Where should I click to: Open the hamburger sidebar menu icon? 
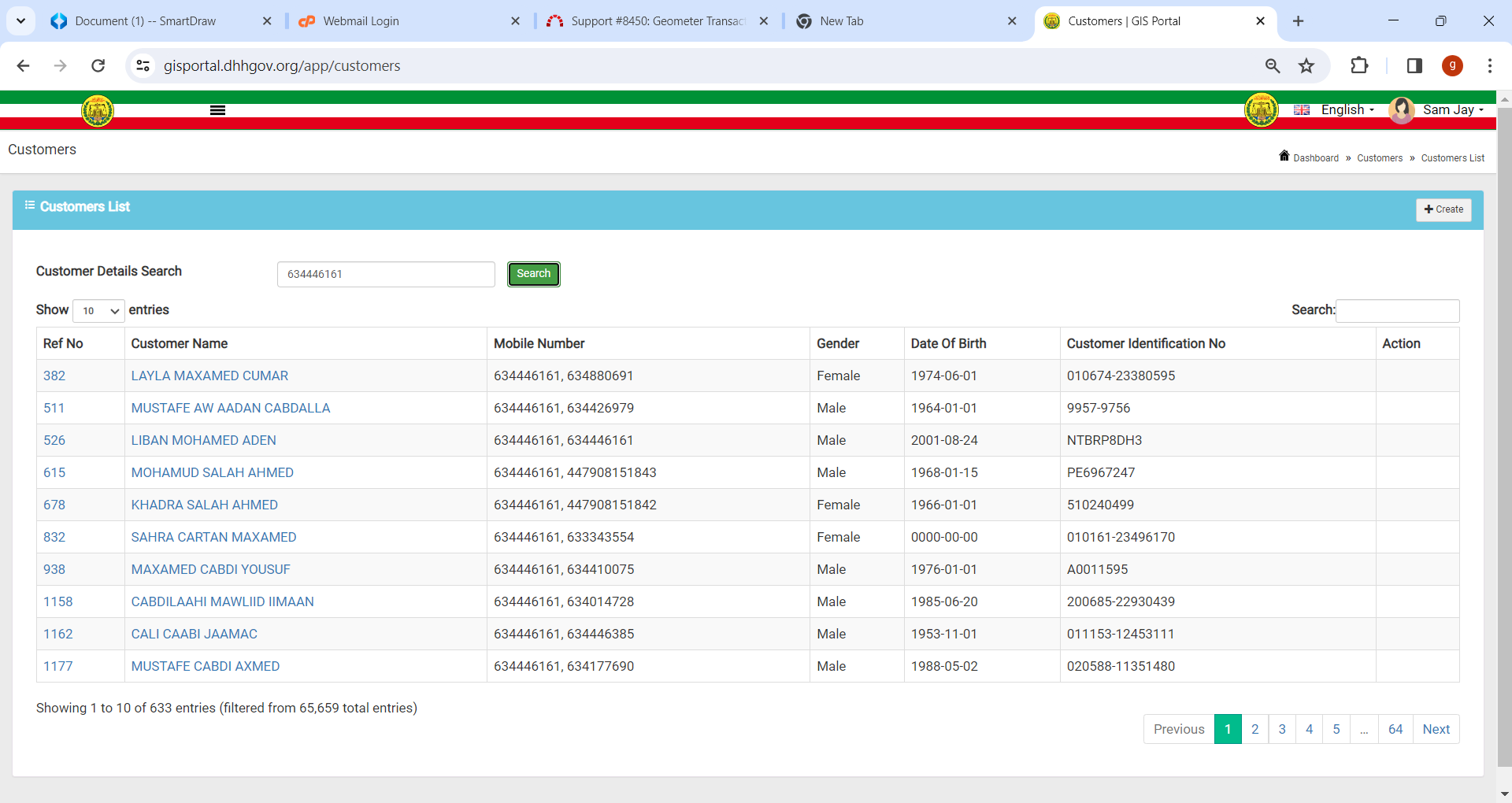point(218,110)
